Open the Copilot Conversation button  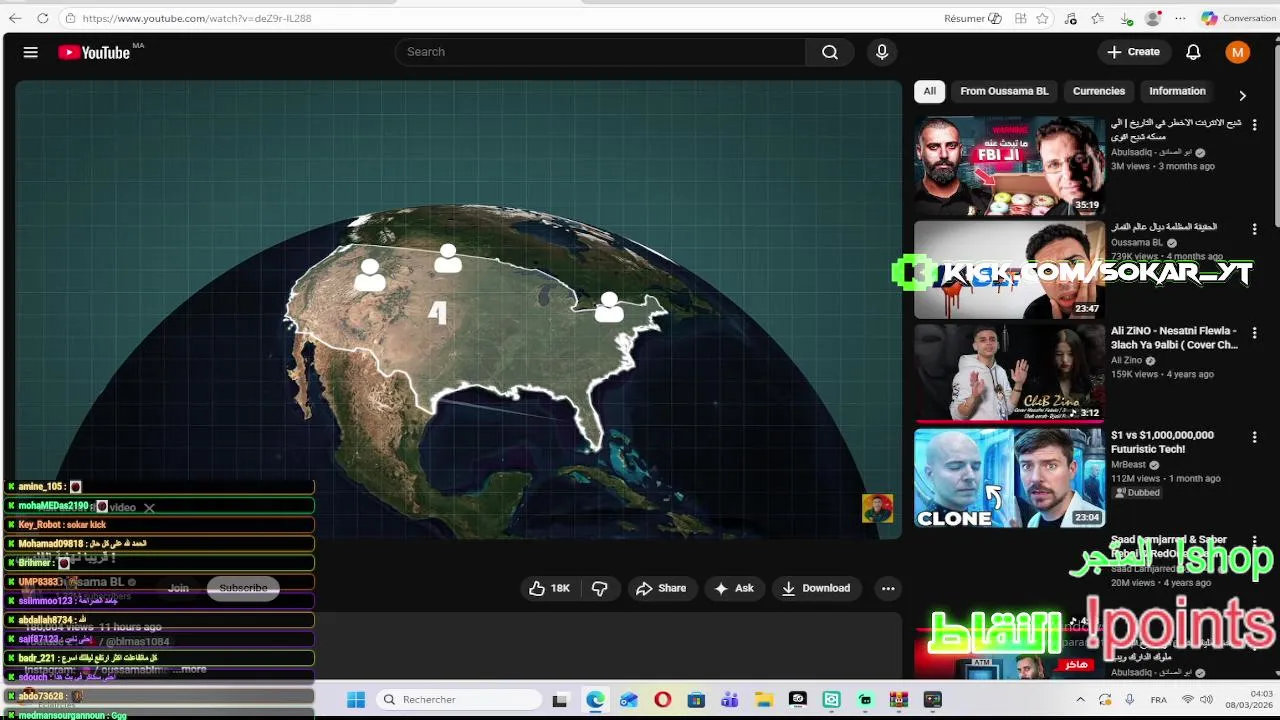click(1238, 18)
